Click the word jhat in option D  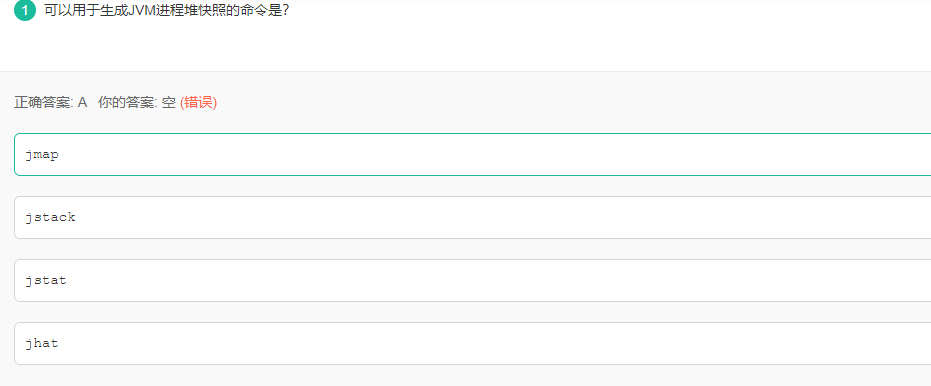pos(42,343)
